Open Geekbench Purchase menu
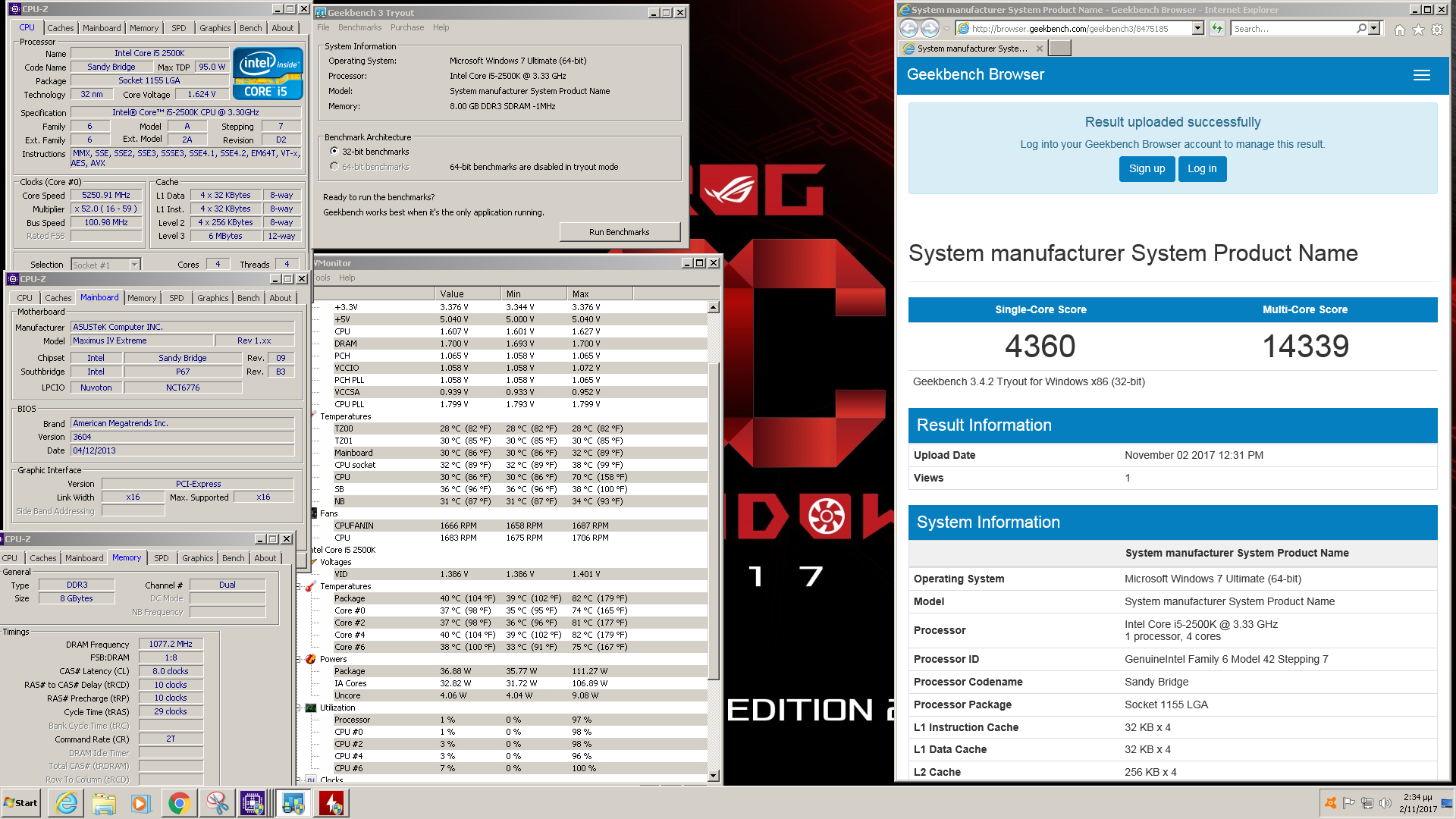1456x819 pixels. (407, 27)
